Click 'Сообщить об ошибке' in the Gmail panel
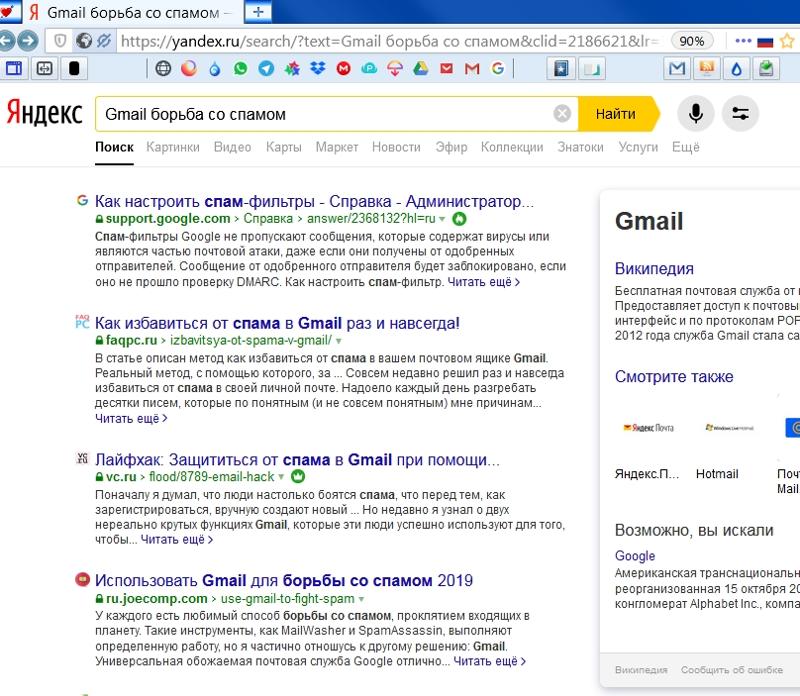This screenshot has width=800, height=696. [732, 670]
